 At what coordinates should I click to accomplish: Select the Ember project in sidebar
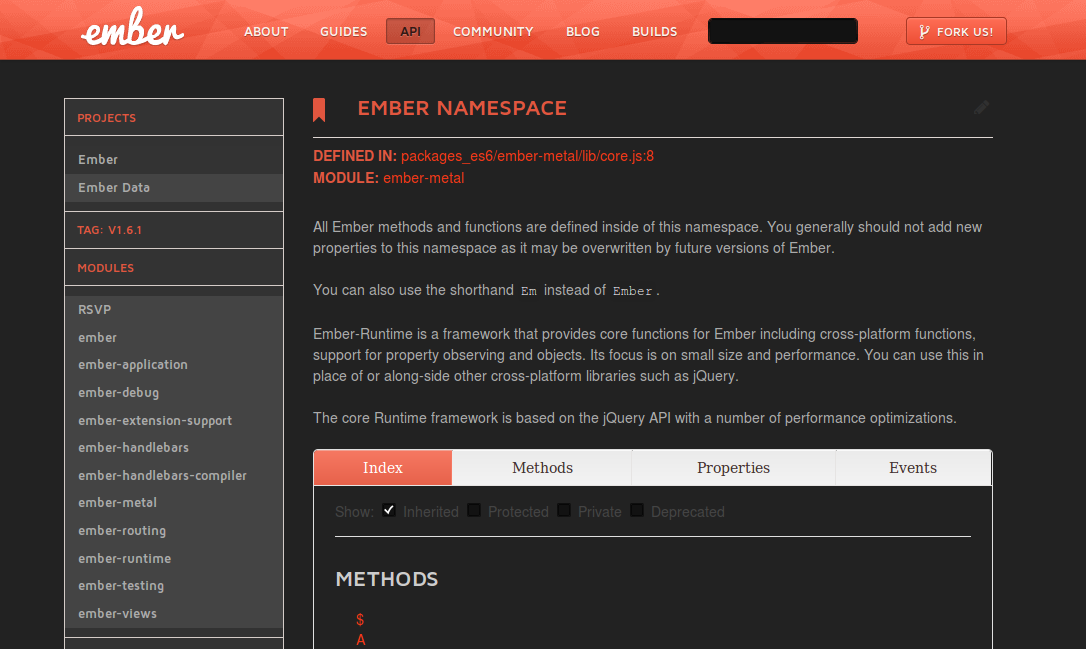click(x=174, y=159)
